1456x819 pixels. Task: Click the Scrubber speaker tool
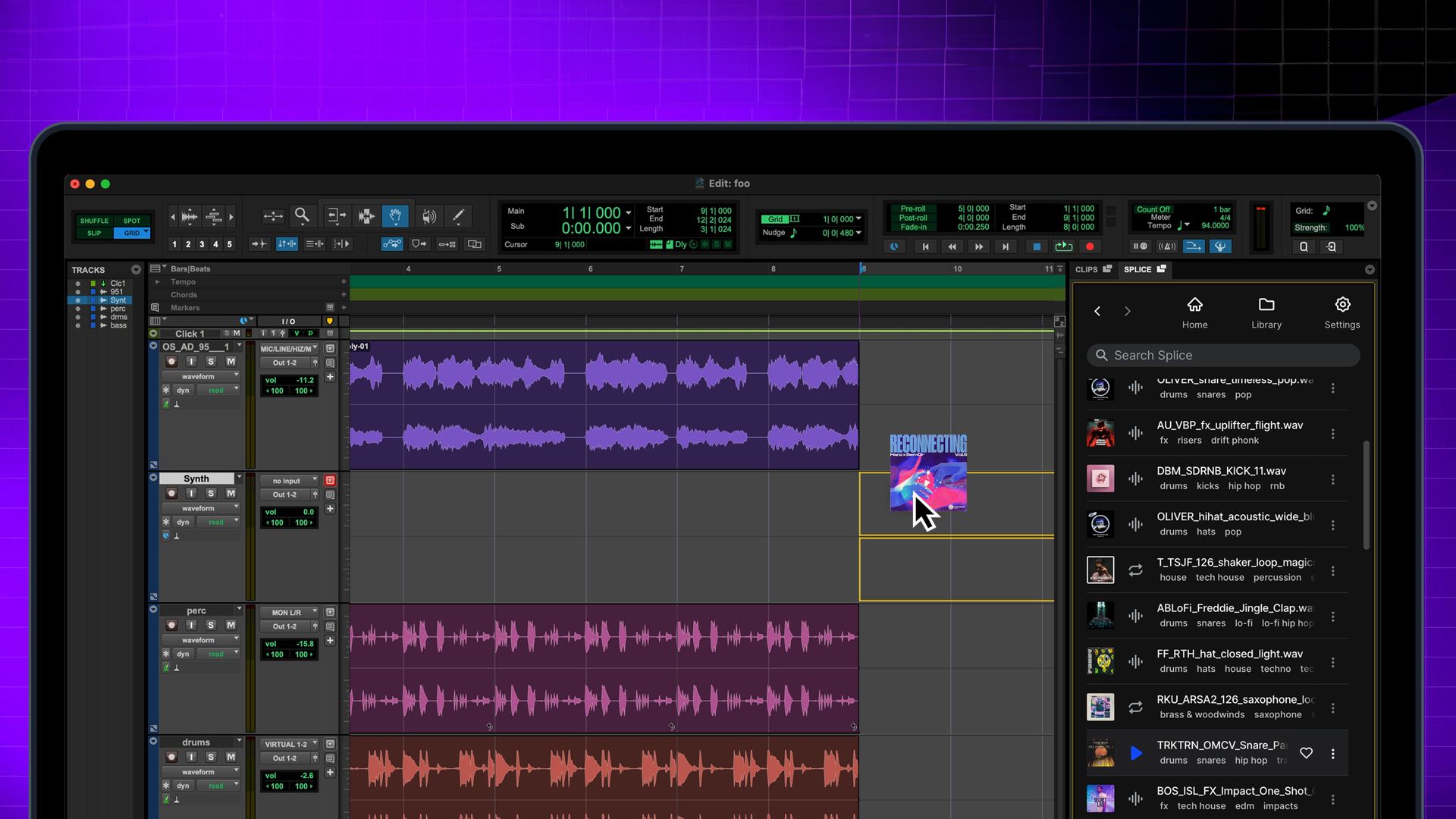tap(428, 215)
